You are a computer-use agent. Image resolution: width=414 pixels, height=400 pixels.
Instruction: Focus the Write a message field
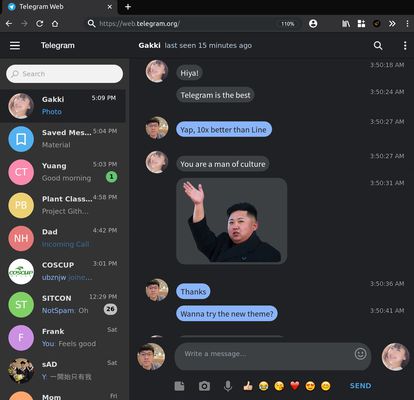273,356
